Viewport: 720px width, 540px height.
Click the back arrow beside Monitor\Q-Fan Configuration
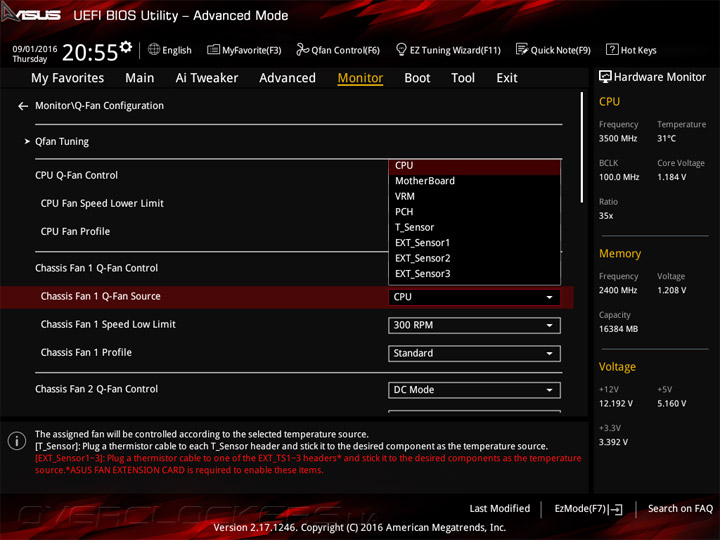23,106
